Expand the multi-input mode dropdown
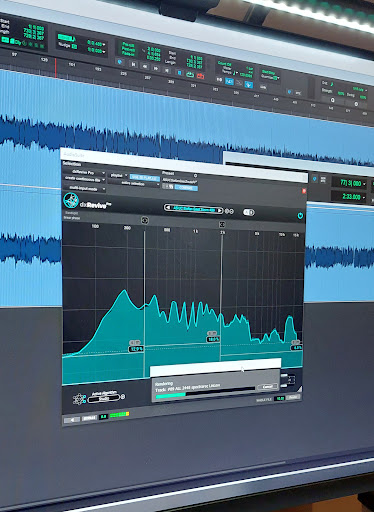374x512 pixels. (x=85, y=189)
